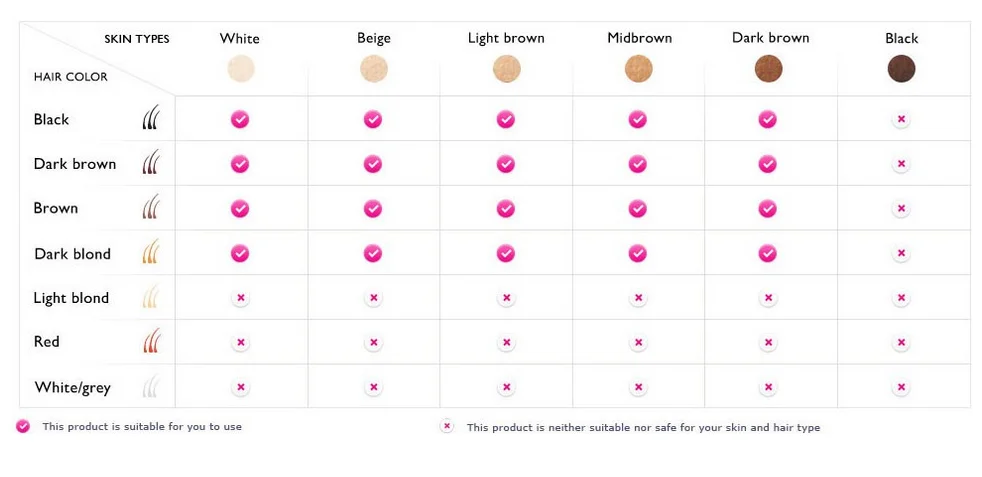
Task: Click the Dark brown hair strand icon
Action: pos(151,164)
